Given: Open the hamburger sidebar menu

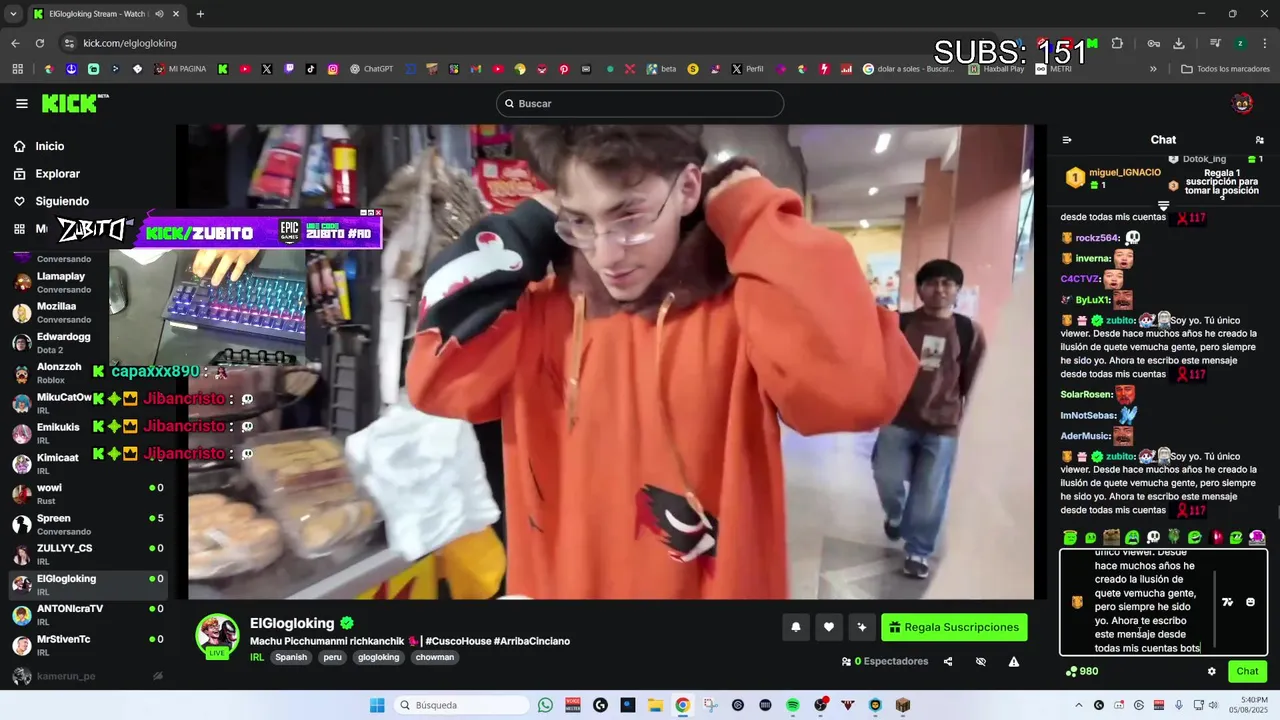Looking at the screenshot, I should (x=22, y=103).
